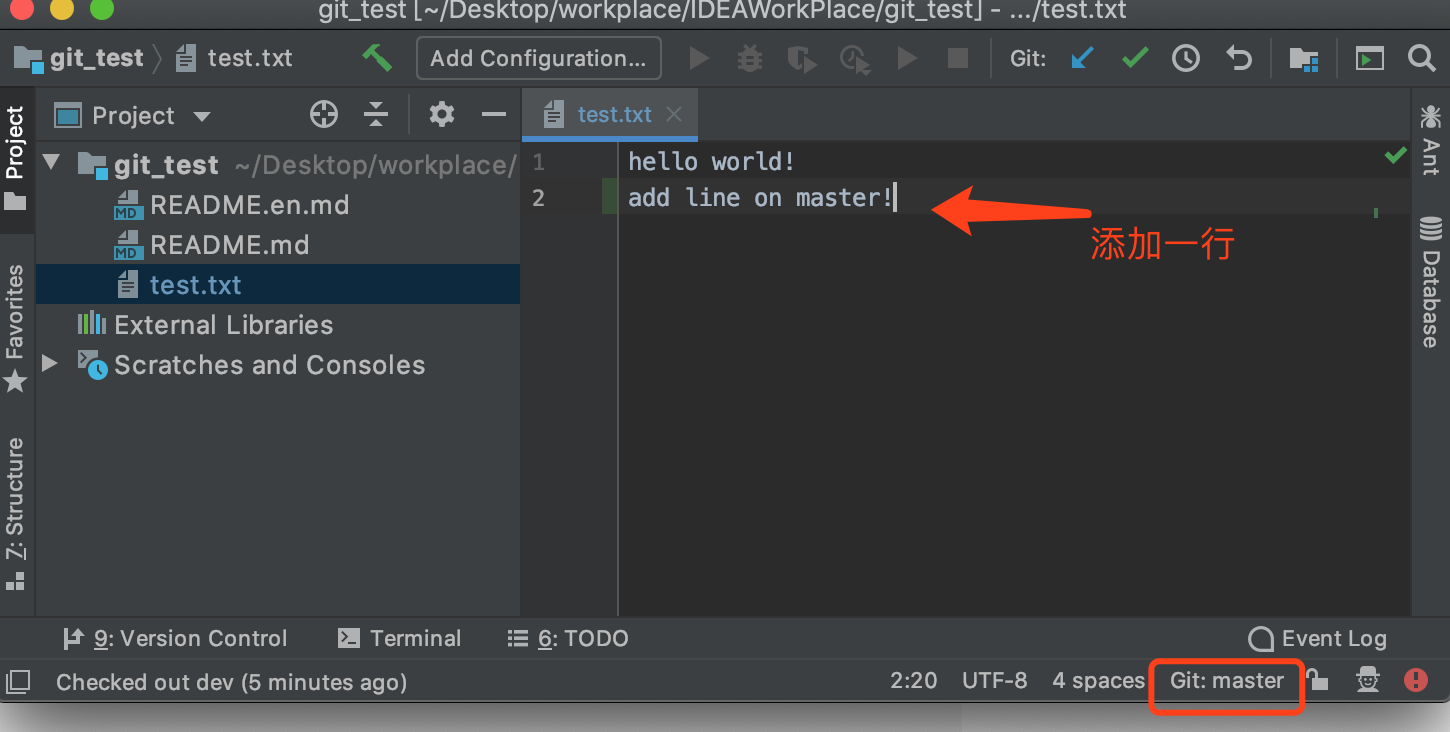The image size is (1450, 732).
Task: Collapse all with Project panel collapse icon
Action: pyautogui.click(x=375, y=115)
